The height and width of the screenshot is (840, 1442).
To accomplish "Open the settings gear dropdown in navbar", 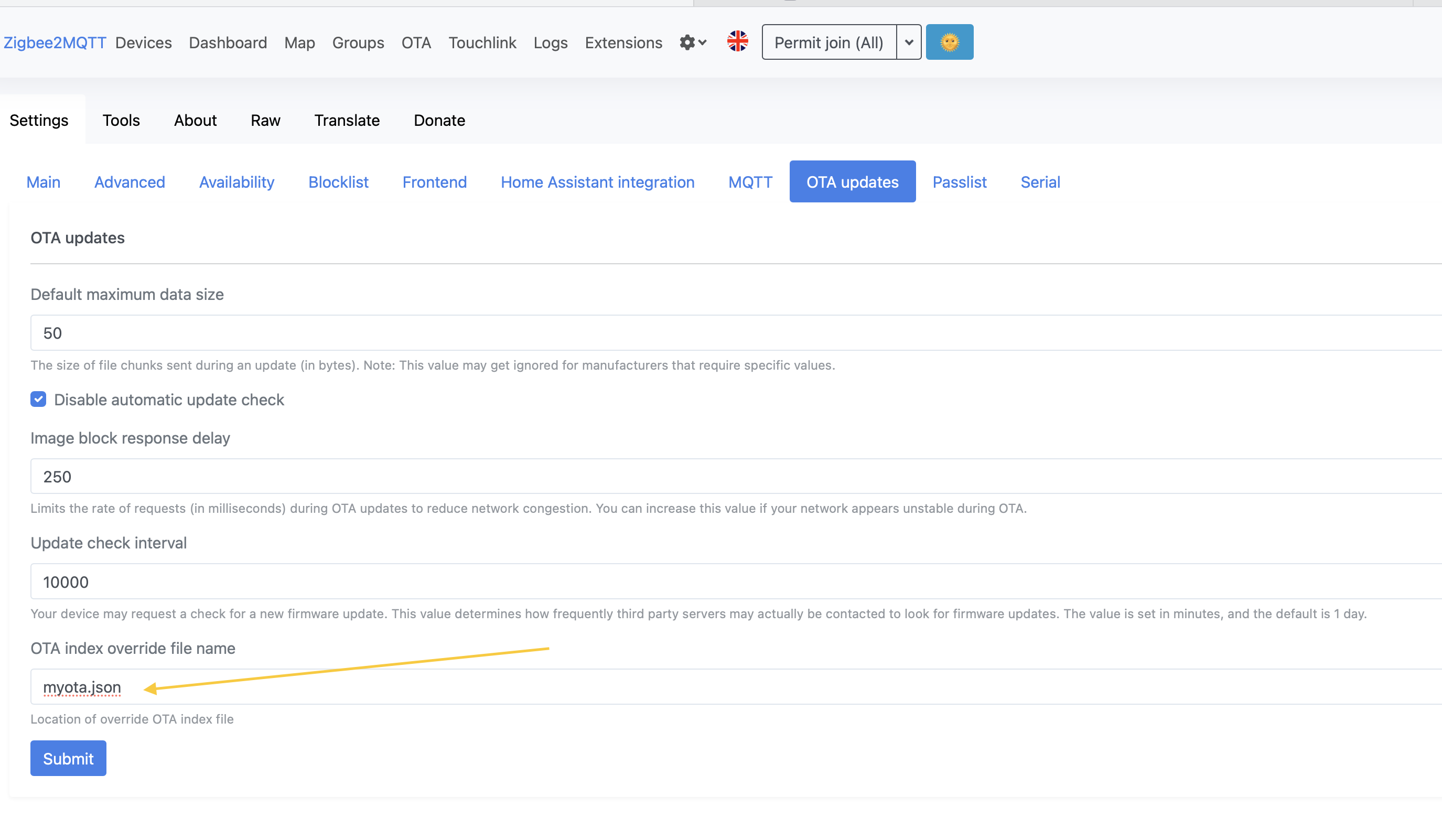I will click(x=693, y=42).
